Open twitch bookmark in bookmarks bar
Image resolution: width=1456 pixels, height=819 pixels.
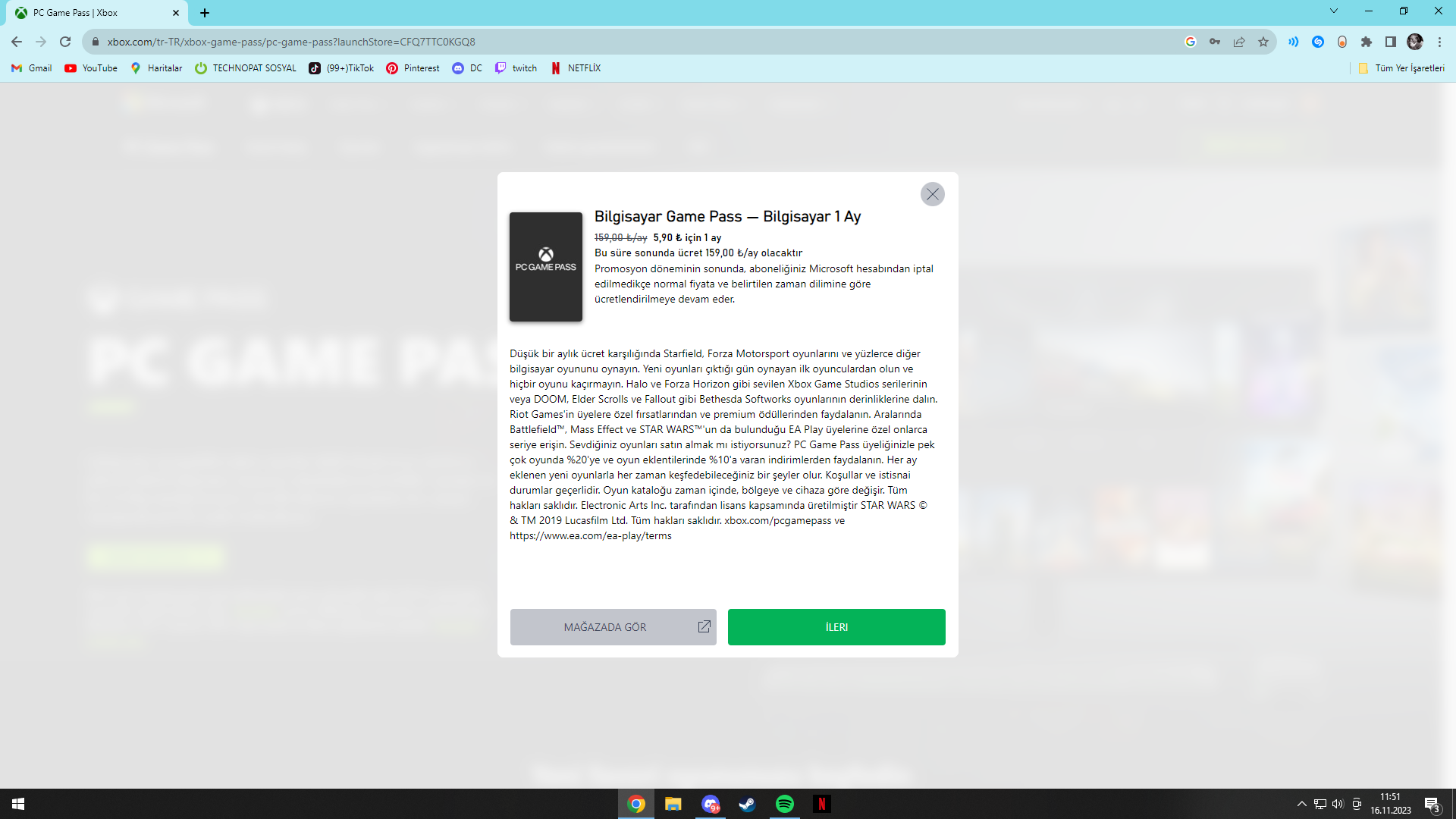pos(516,68)
